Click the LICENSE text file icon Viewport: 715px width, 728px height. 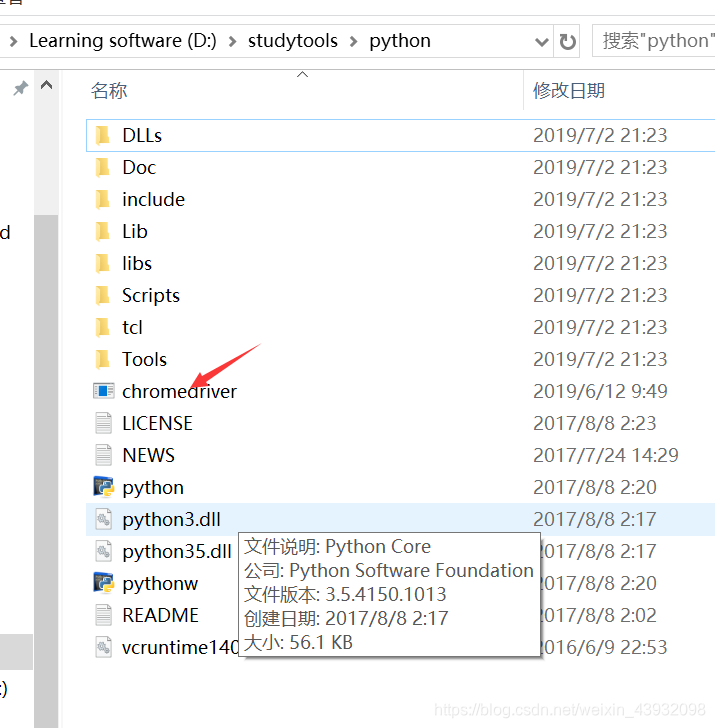point(104,423)
